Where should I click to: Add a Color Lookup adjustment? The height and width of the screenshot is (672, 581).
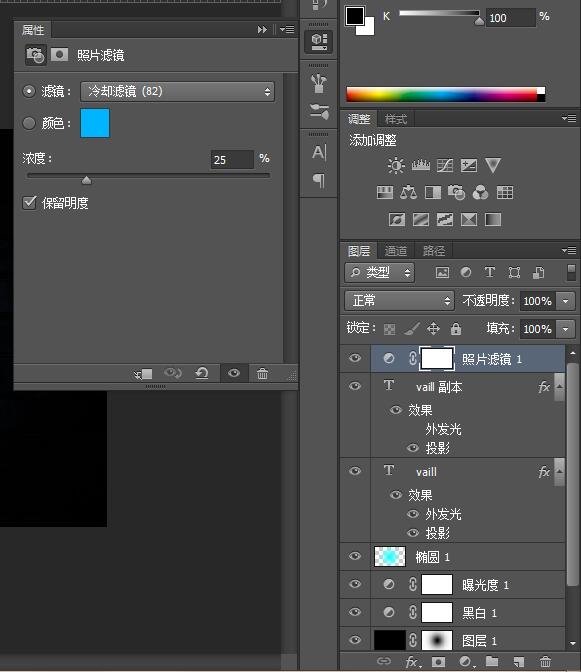click(x=505, y=192)
